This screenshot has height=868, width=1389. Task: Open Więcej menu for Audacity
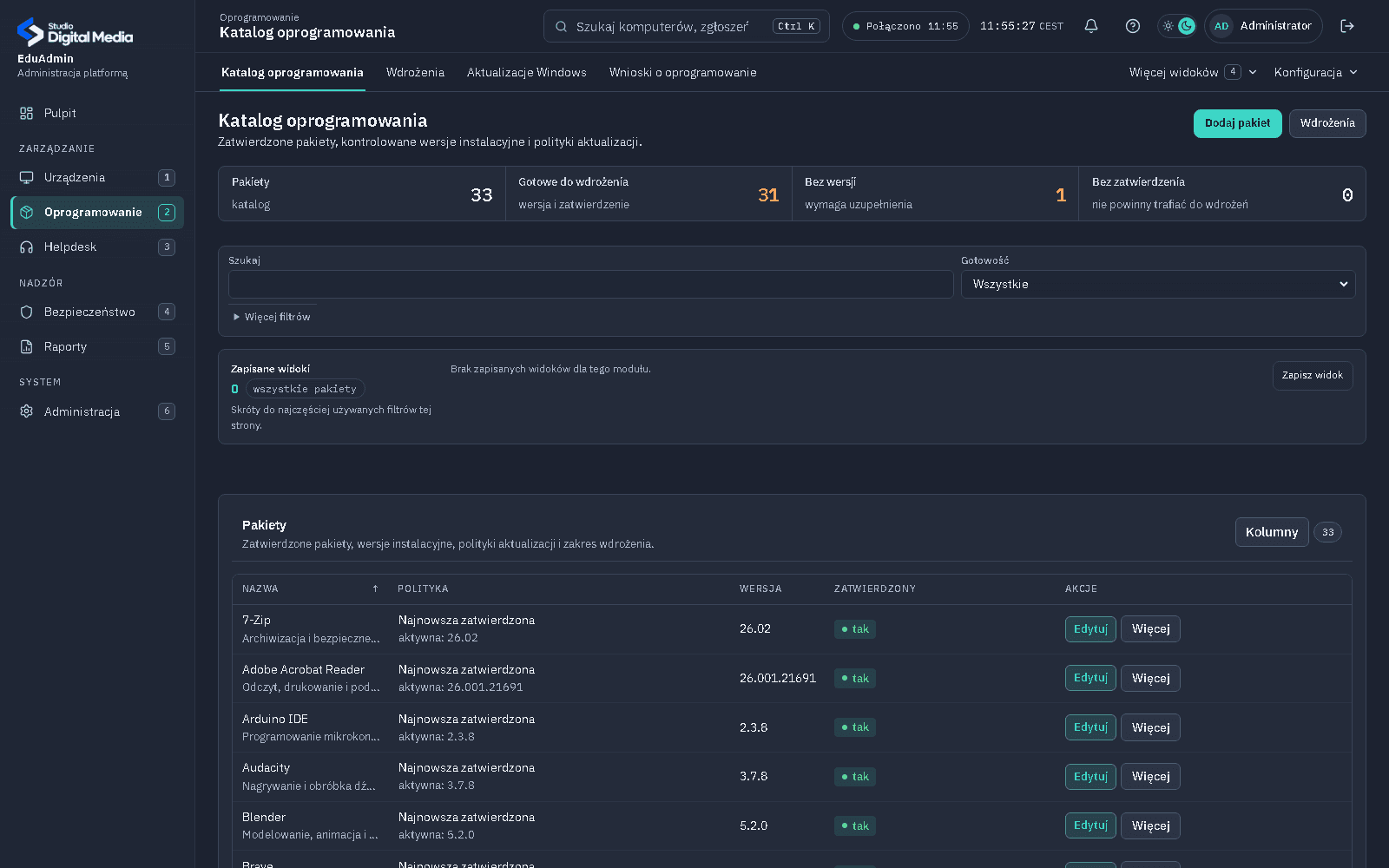click(1150, 776)
